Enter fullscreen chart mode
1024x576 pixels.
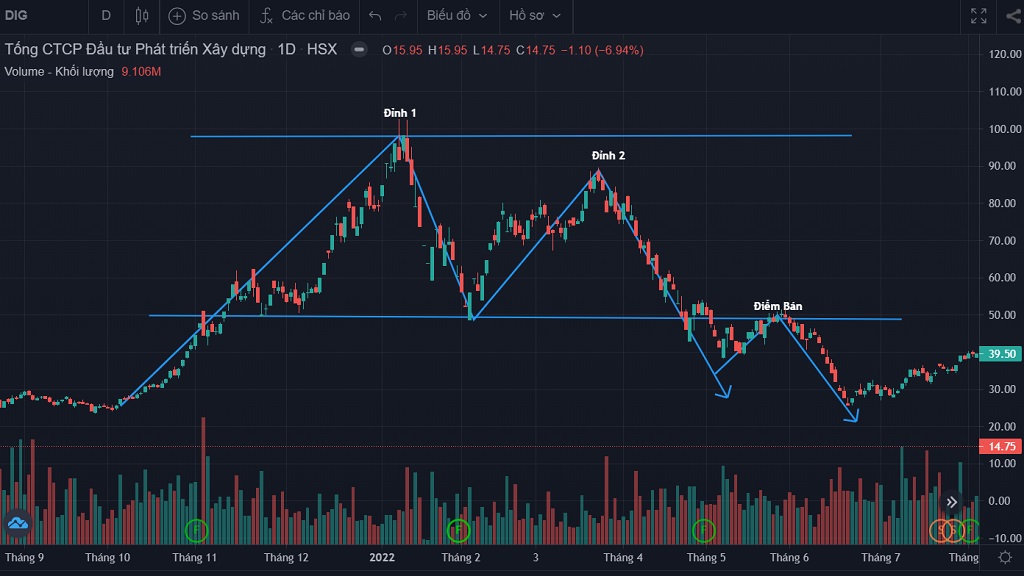tap(978, 16)
